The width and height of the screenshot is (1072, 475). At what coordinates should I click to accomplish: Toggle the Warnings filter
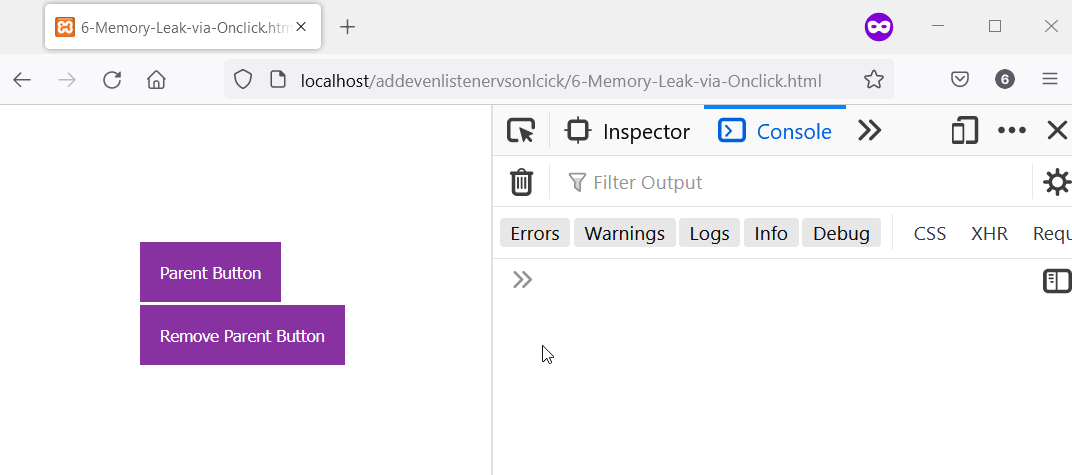tap(625, 233)
